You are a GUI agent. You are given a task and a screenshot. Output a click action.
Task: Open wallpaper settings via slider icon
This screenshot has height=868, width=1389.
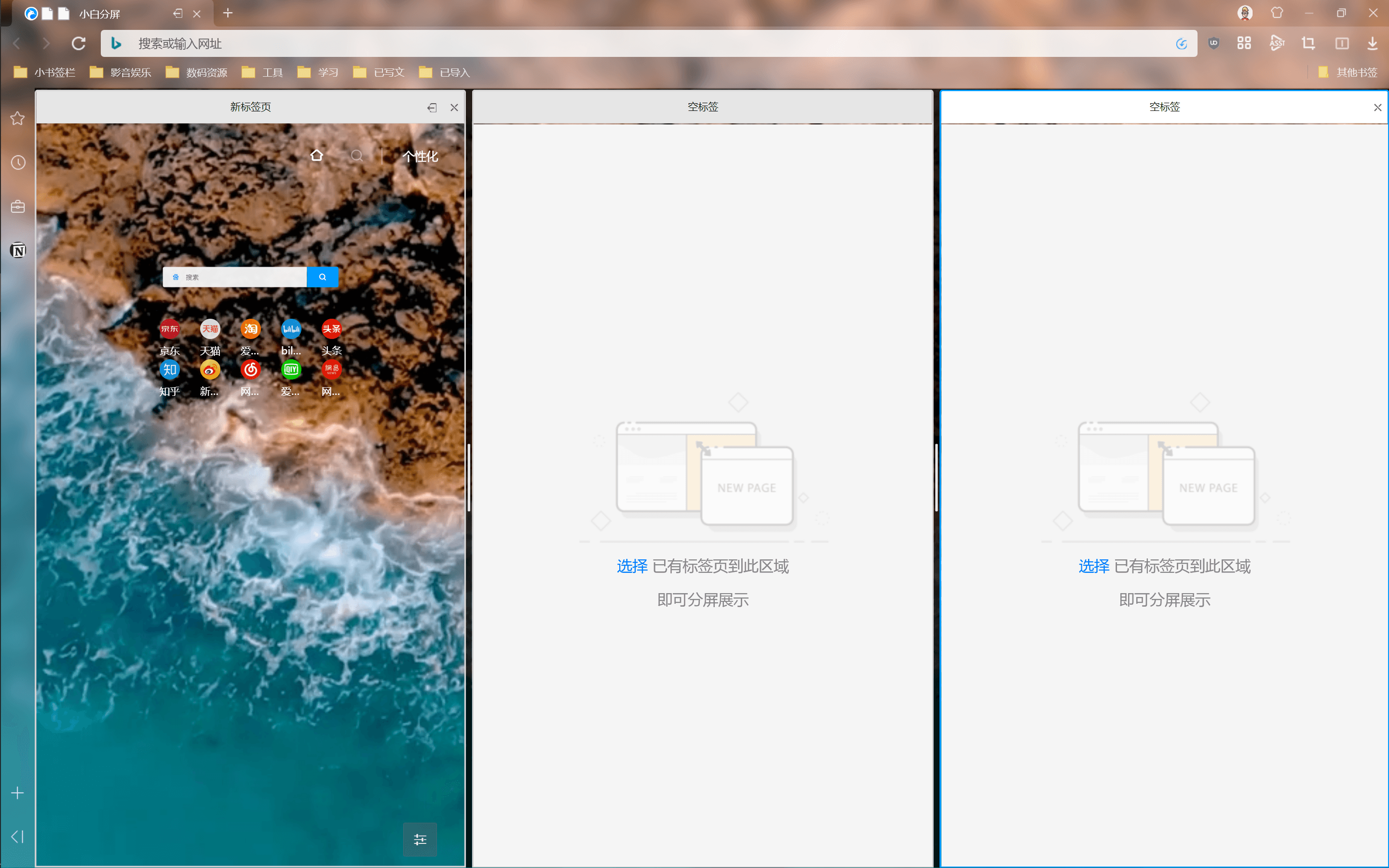click(420, 839)
